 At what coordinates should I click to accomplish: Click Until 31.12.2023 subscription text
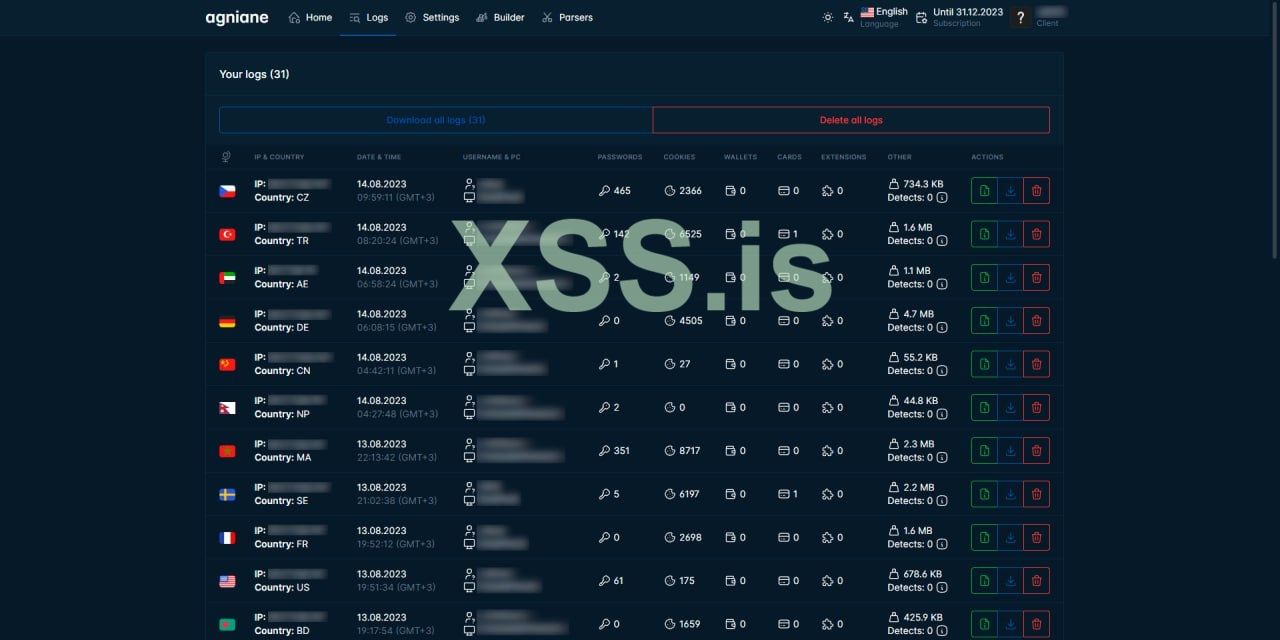click(x=968, y=12)
